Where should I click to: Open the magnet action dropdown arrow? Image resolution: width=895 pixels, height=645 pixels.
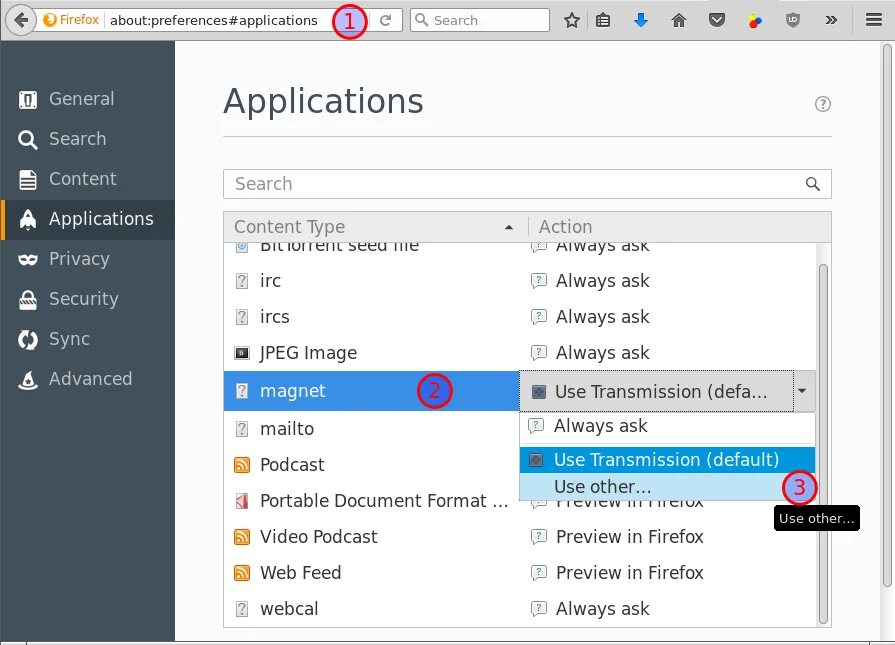point(804,391)
